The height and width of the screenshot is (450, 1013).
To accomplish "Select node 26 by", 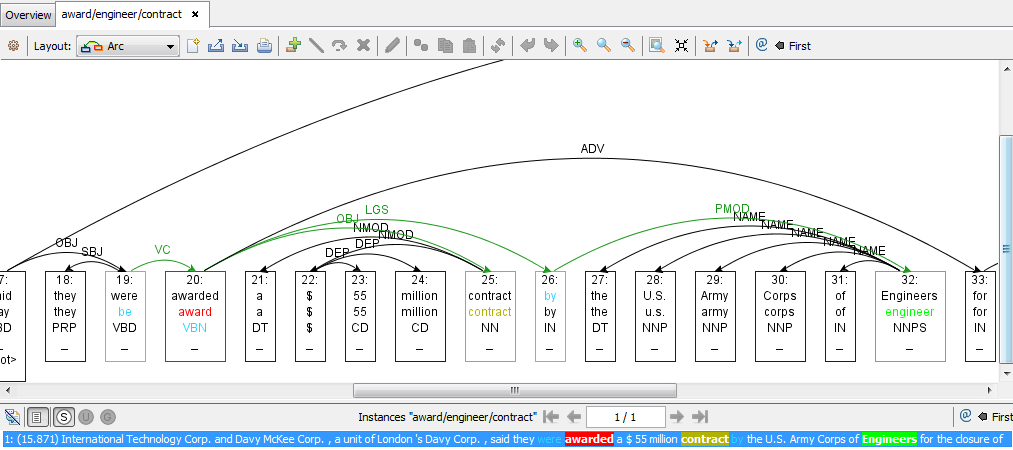I will (x=550, y=316).
